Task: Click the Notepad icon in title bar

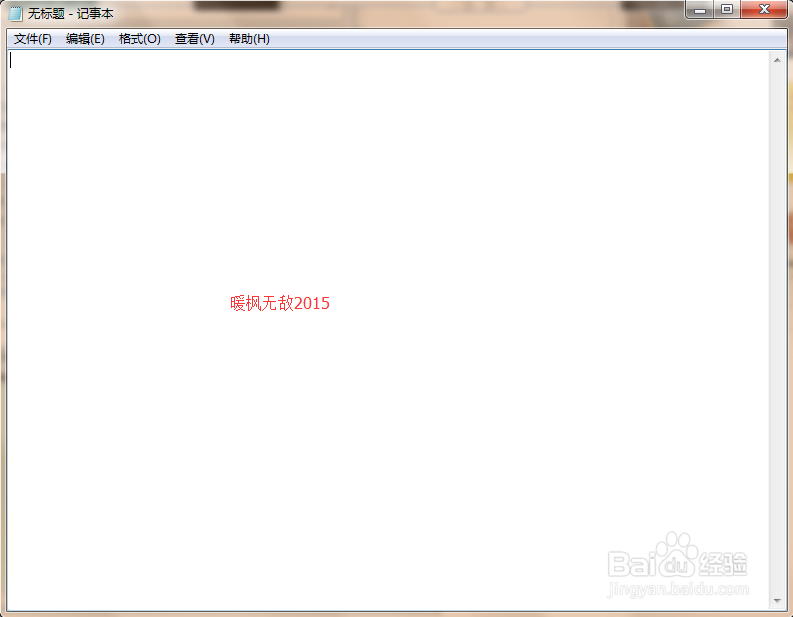Action: click(16, 14)
